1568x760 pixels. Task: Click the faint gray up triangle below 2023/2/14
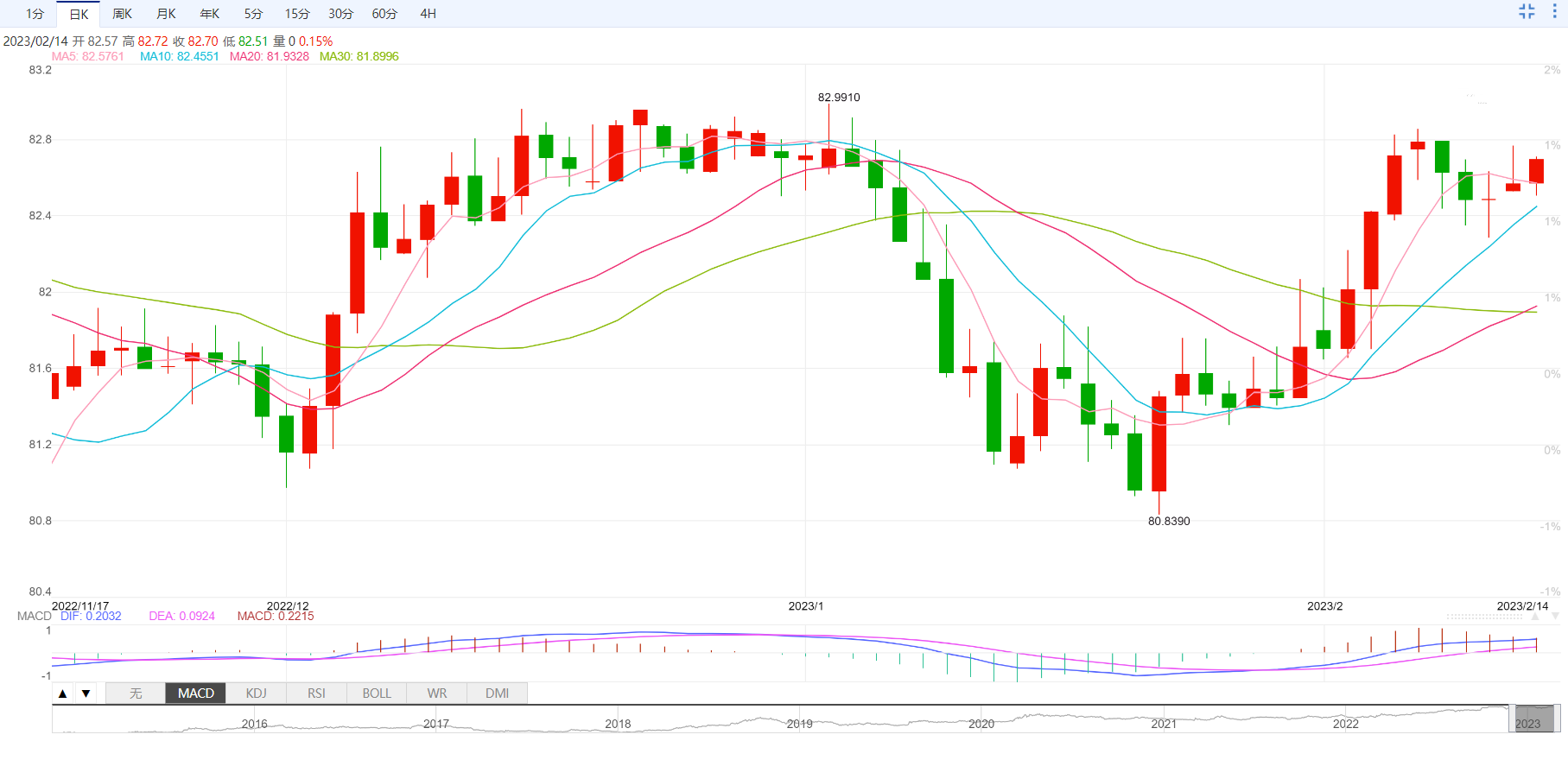coord(1536,617)
